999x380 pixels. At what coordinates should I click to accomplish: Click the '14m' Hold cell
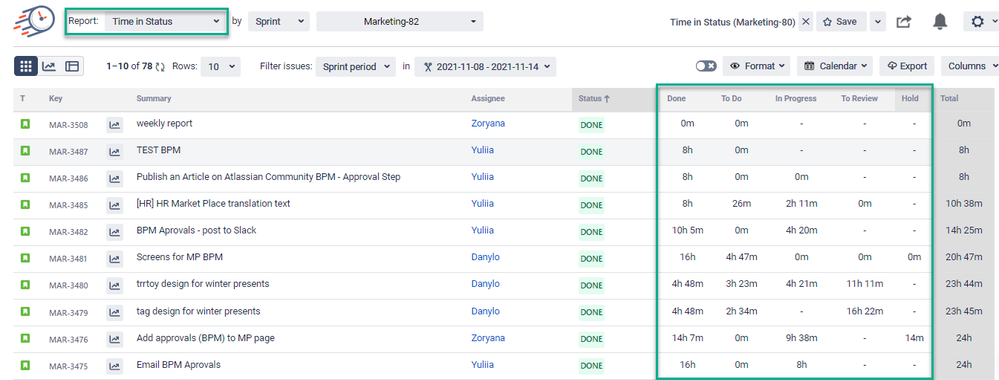pos(914,338)
